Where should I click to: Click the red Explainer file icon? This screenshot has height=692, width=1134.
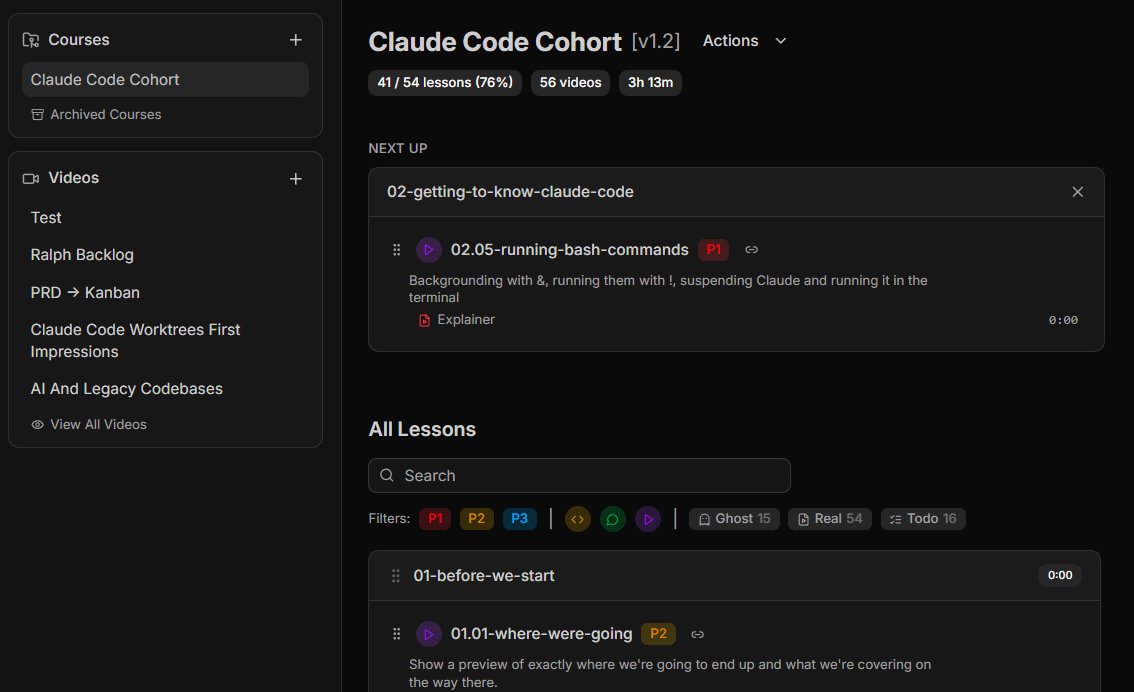(x=425, y=320)
